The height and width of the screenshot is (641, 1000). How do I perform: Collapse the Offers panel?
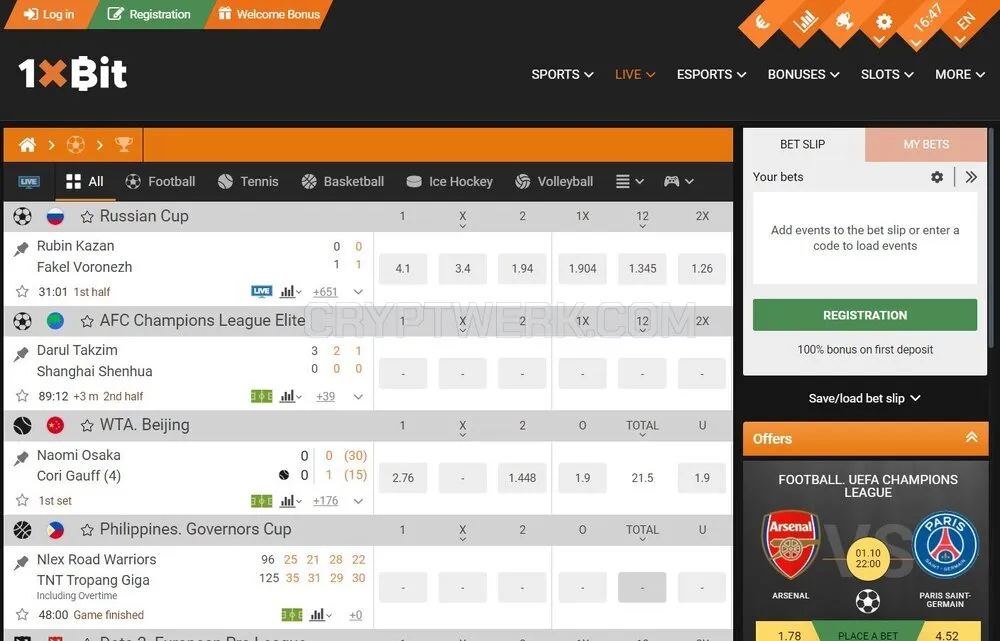point(971,438)
